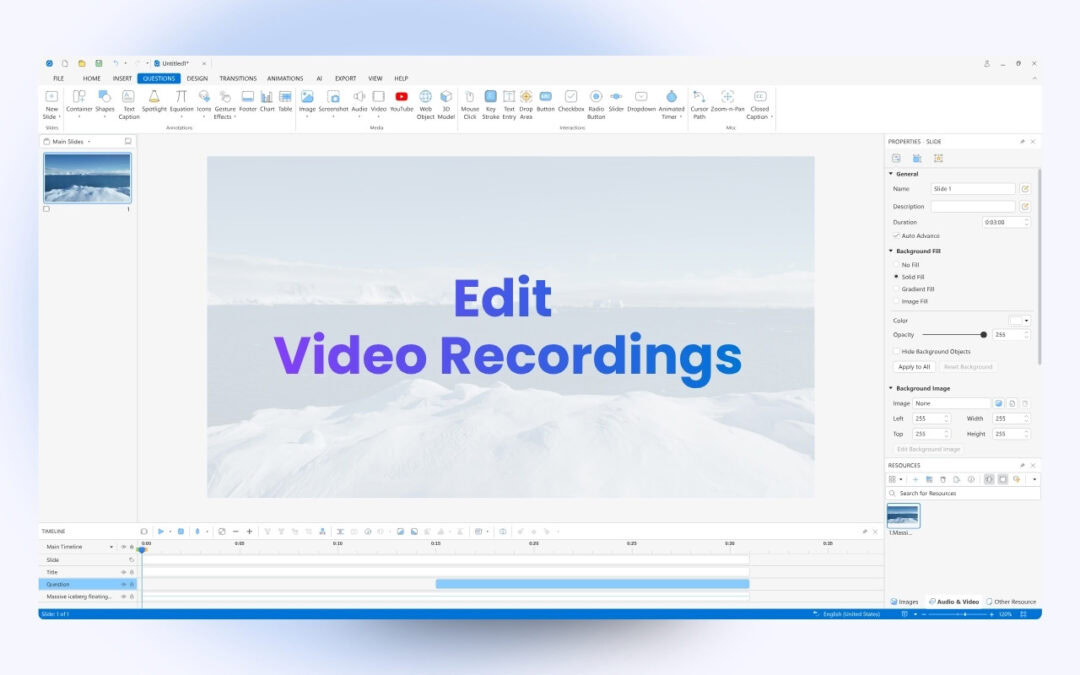This screenshot has height=675, width=1080.
Task: Select the Image Fill background option
Action: point(896,301)
